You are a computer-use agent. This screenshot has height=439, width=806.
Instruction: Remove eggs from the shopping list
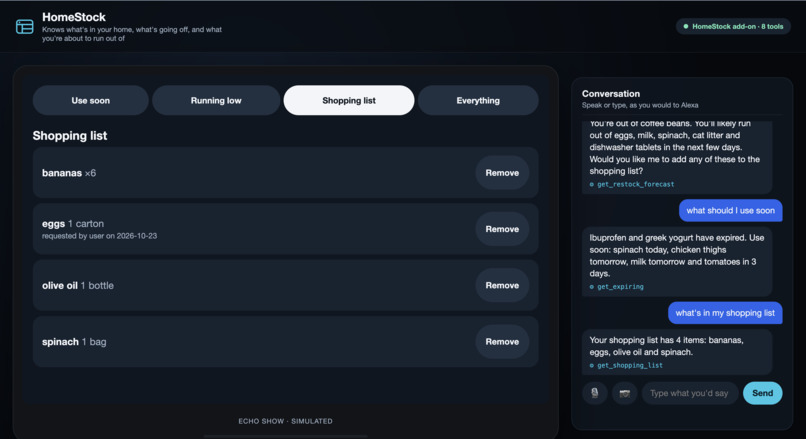coord(502,229)
